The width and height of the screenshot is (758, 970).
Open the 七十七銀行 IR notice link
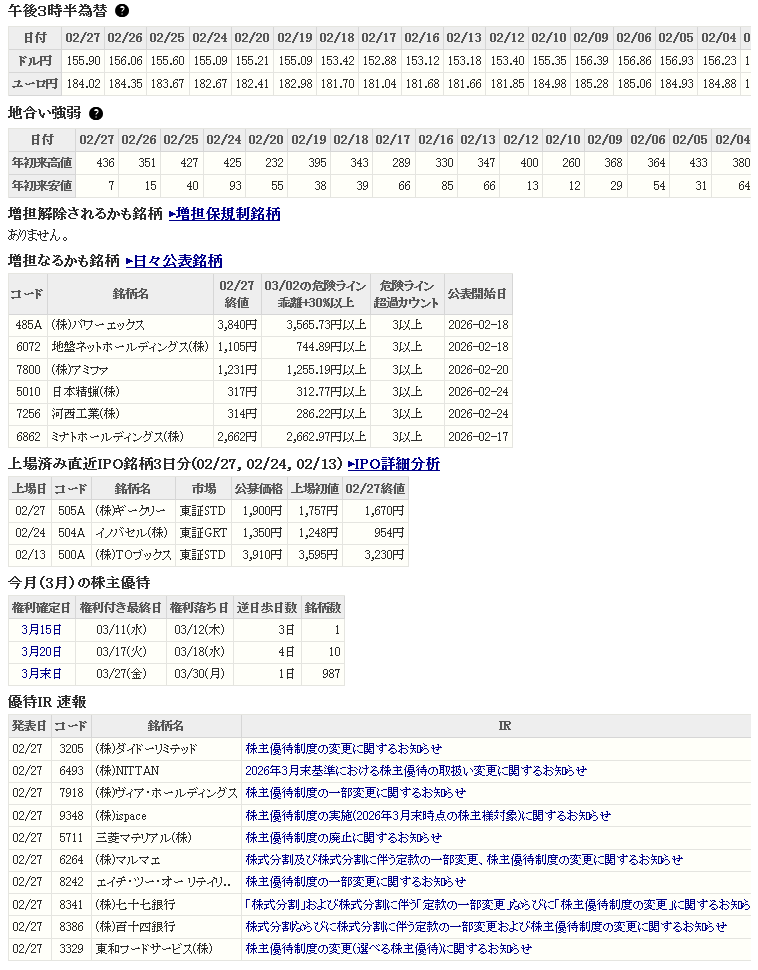click(x=497, y=904)
